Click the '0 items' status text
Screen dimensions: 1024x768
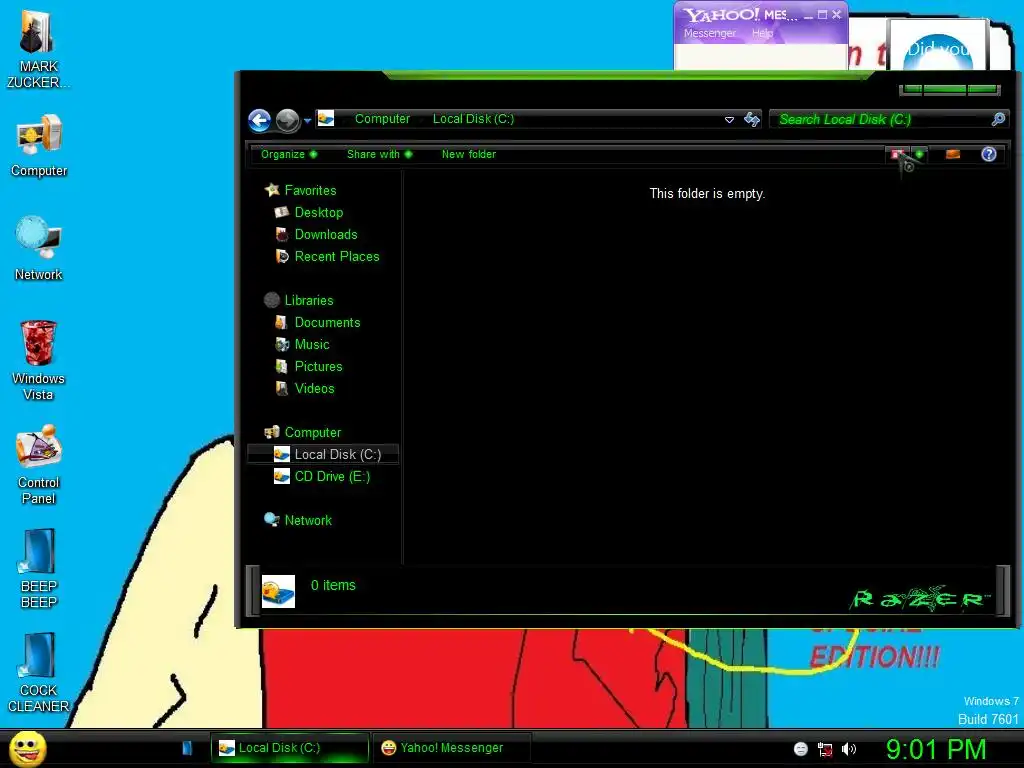click(333, 585)
